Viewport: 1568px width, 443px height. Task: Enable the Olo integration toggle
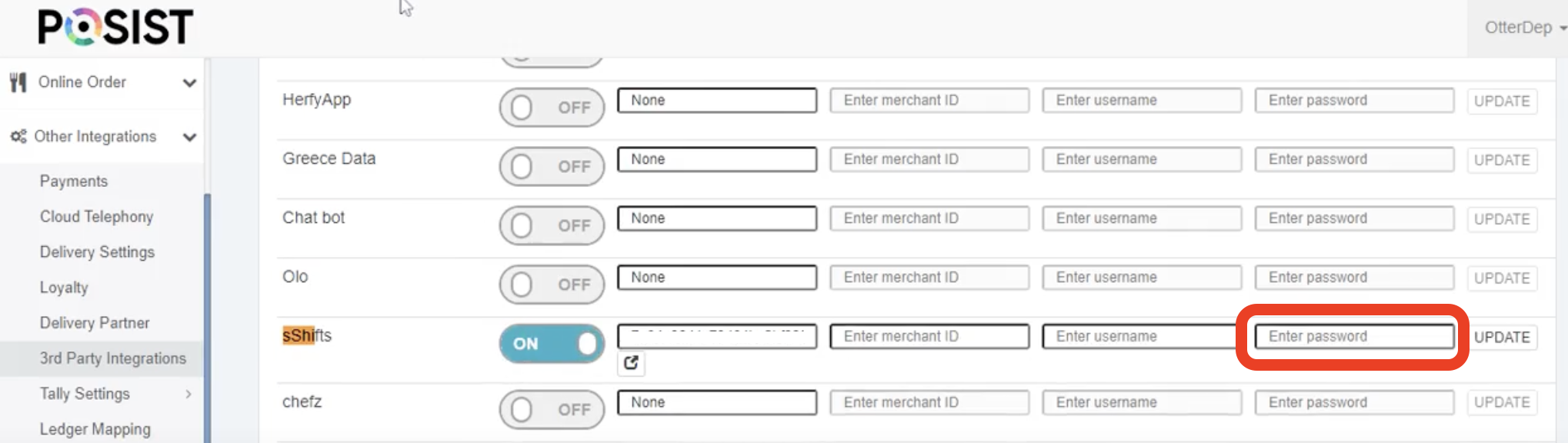pos(552,285)
